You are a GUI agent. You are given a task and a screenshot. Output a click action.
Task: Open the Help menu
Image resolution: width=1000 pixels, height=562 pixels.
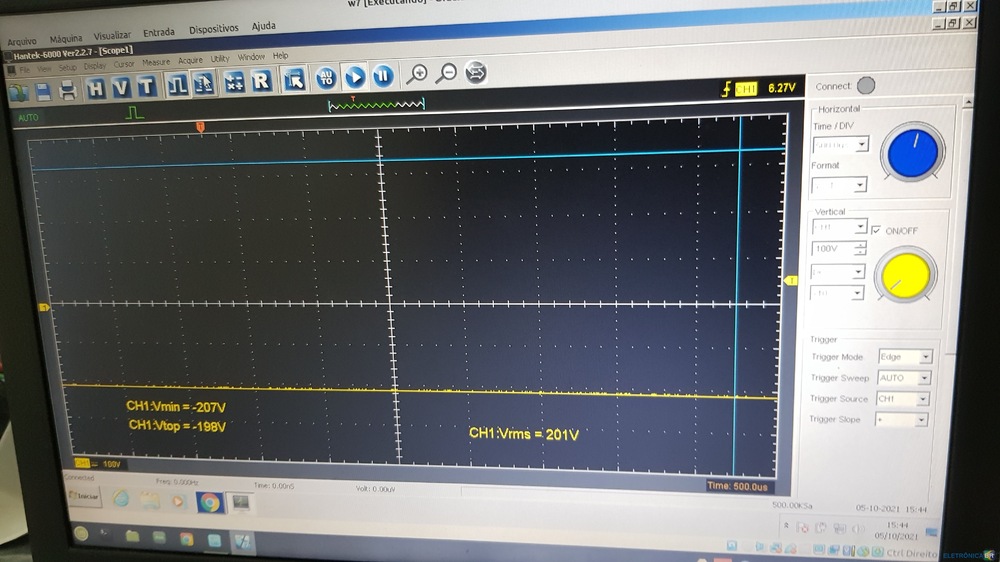click(281, 55)
